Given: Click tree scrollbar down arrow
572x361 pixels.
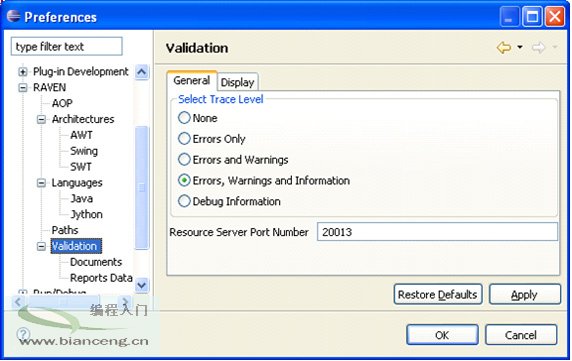Looking at the screenshot, I should click(142, 285).
